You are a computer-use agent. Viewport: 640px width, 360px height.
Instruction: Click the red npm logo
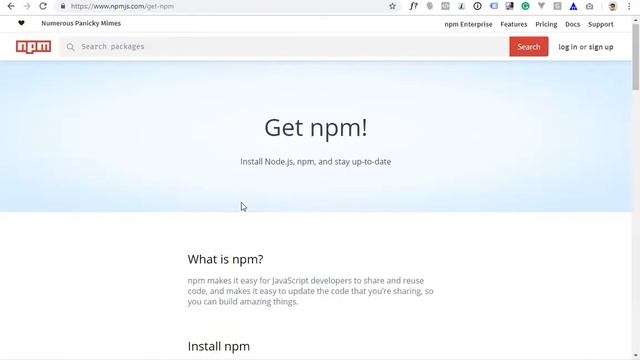33,47
